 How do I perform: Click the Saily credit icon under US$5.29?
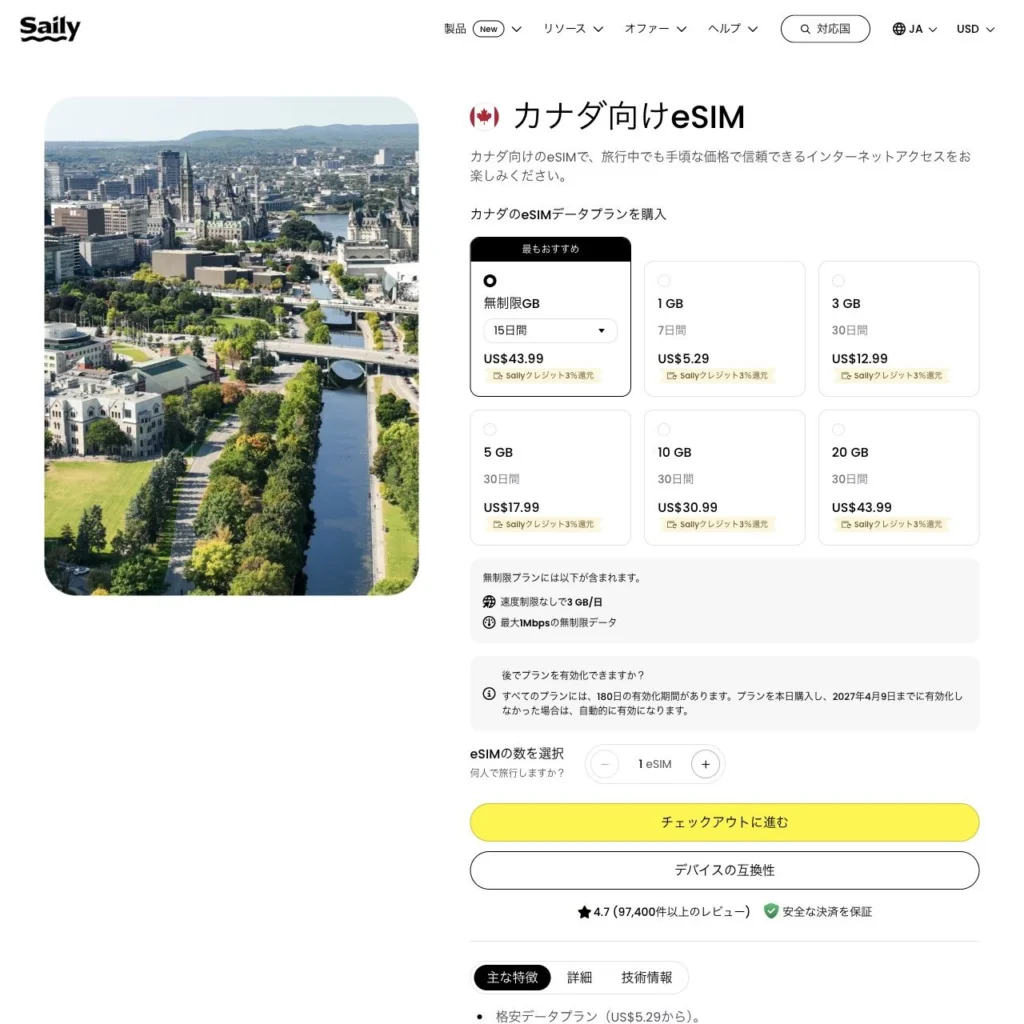671,376
